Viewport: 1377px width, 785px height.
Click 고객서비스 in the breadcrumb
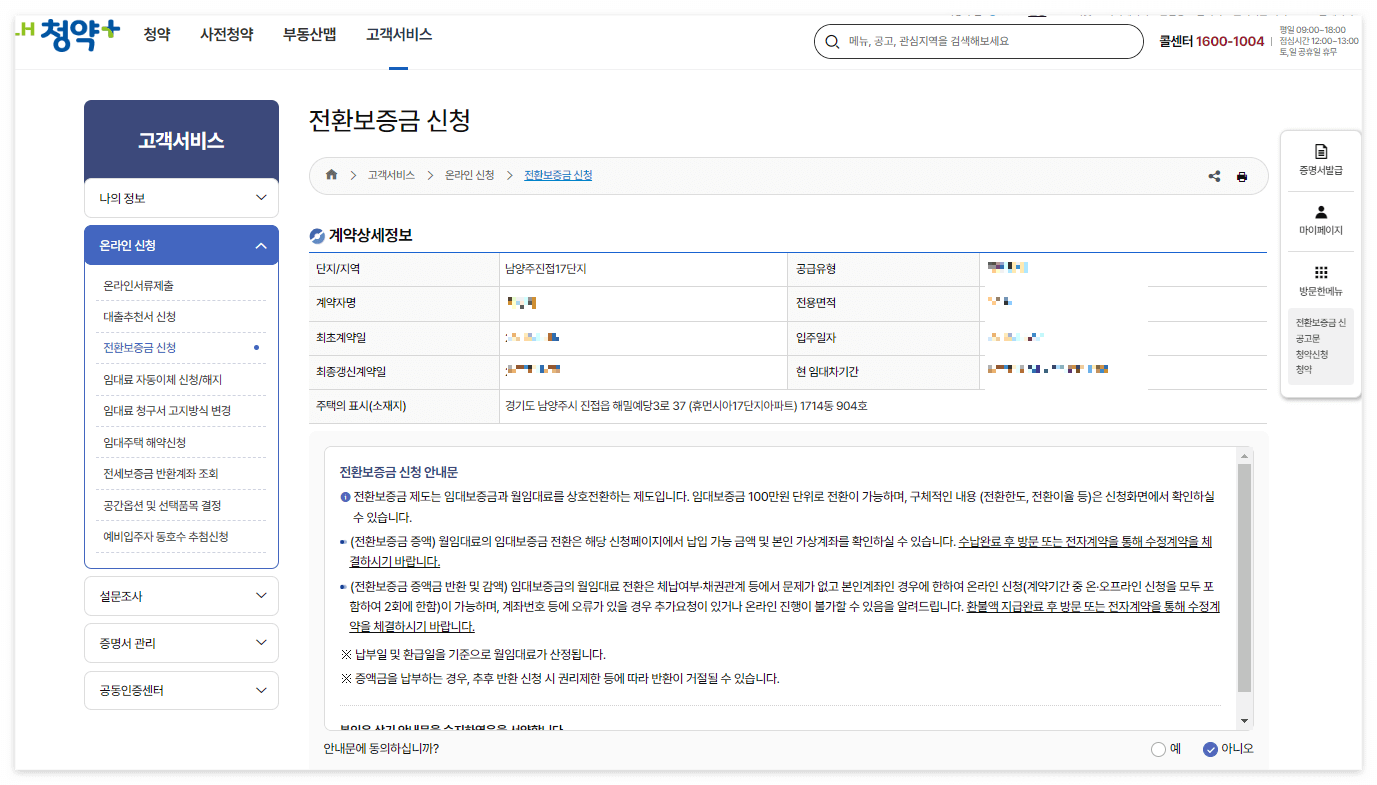point(391,175)
